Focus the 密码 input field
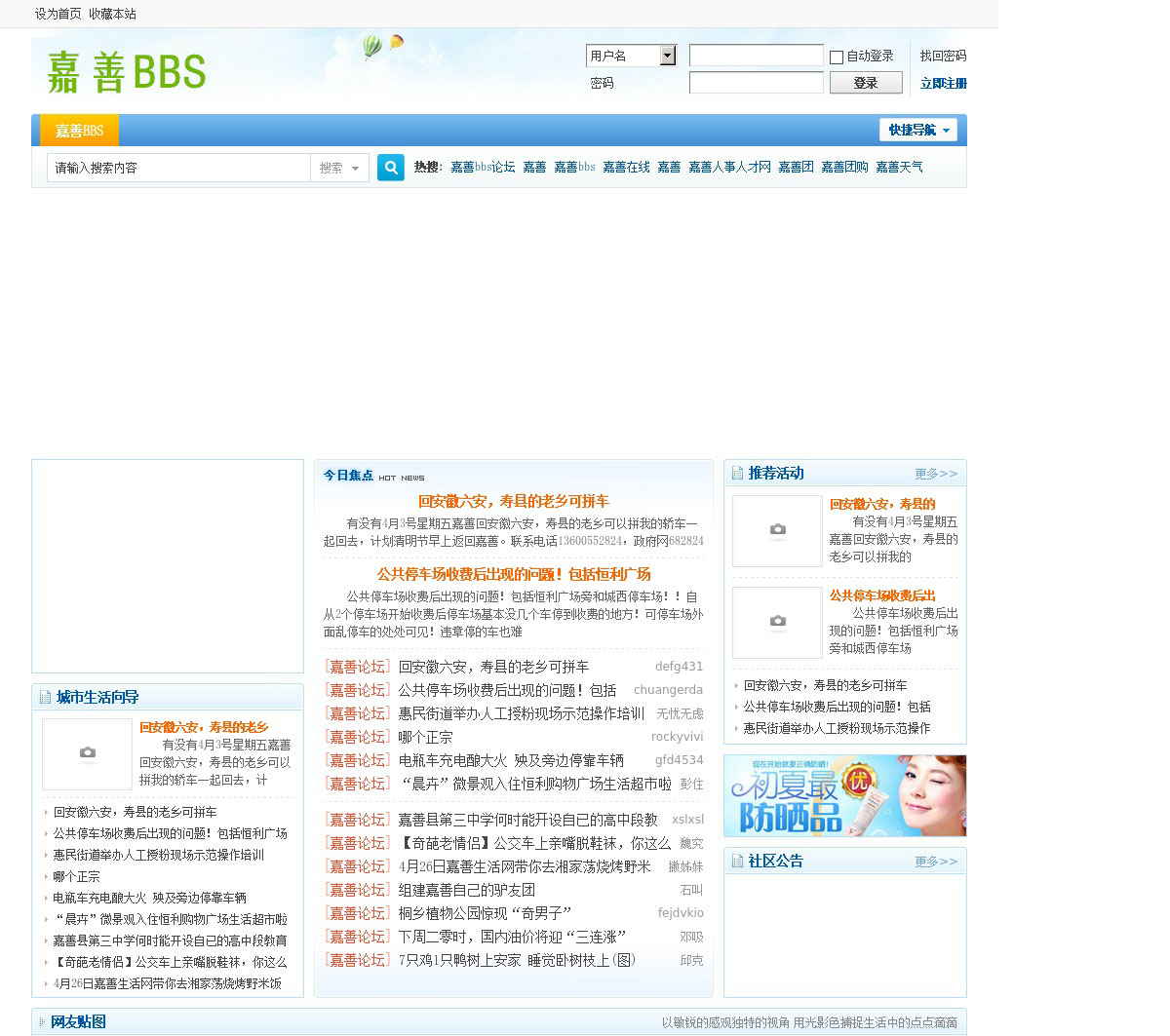This screenshot has width=1170, height=1036. coord(757,83)
